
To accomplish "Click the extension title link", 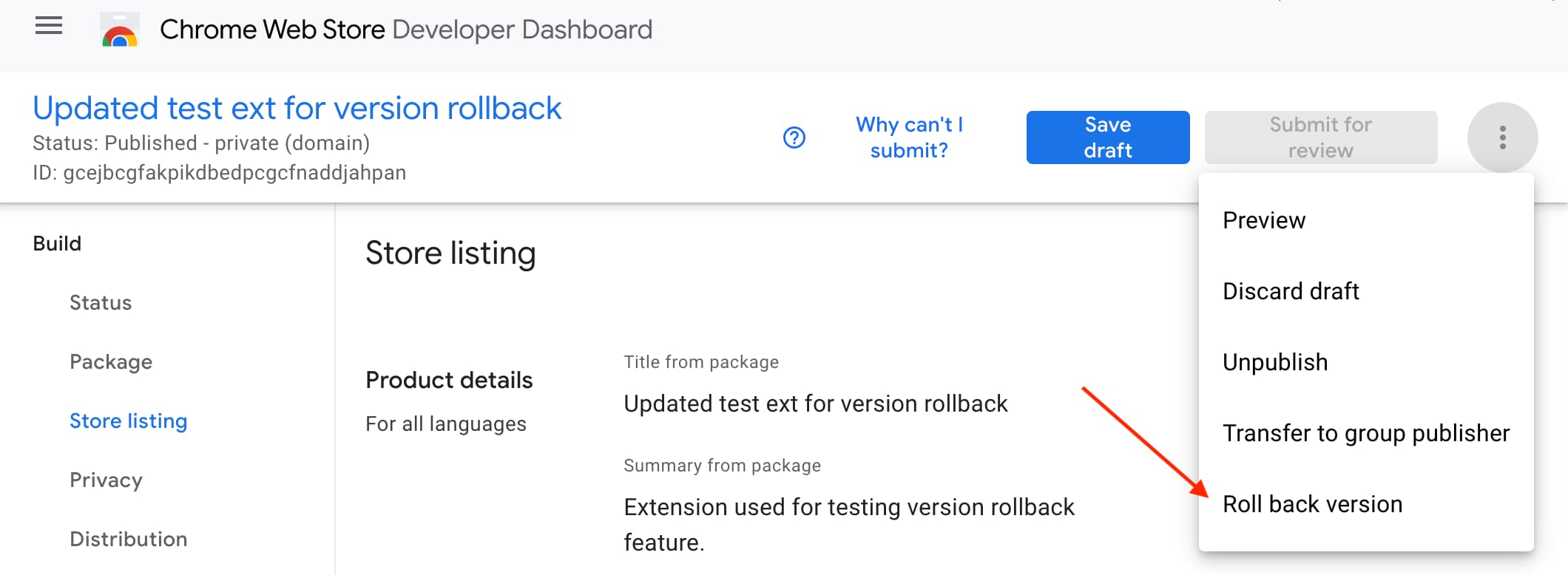I will pos(297,108).
